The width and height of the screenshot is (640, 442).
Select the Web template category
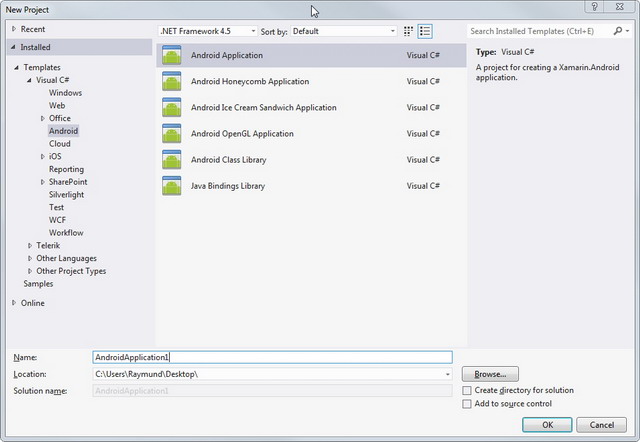click(57, 105)
